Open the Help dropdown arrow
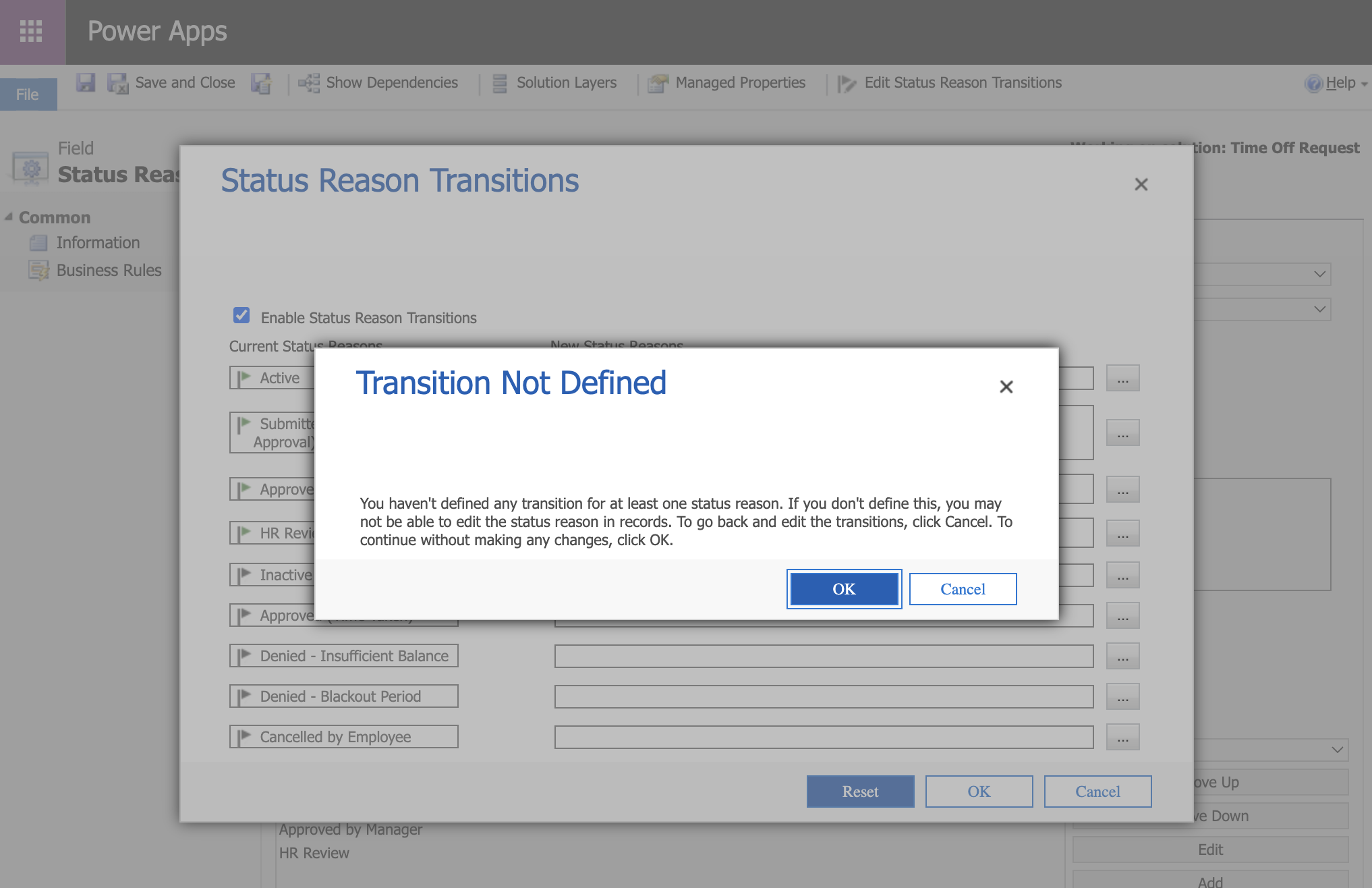The height and width of the screenshot is (888, 1372). click(1364, 84)
